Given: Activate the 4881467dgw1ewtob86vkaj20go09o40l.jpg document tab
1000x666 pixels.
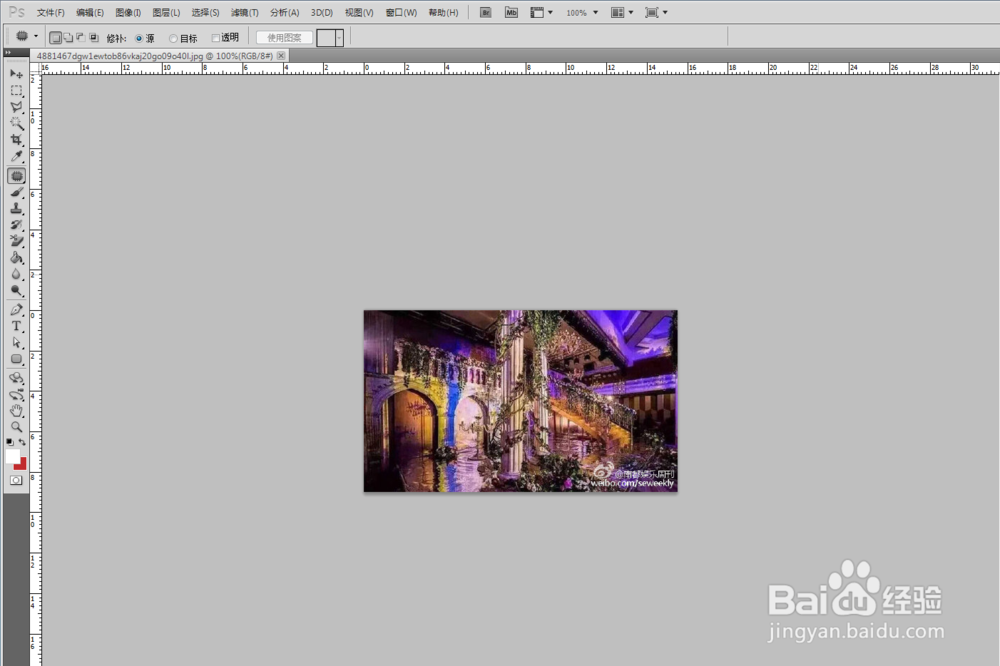Looking at the screenshot, I should coord(154,56).
